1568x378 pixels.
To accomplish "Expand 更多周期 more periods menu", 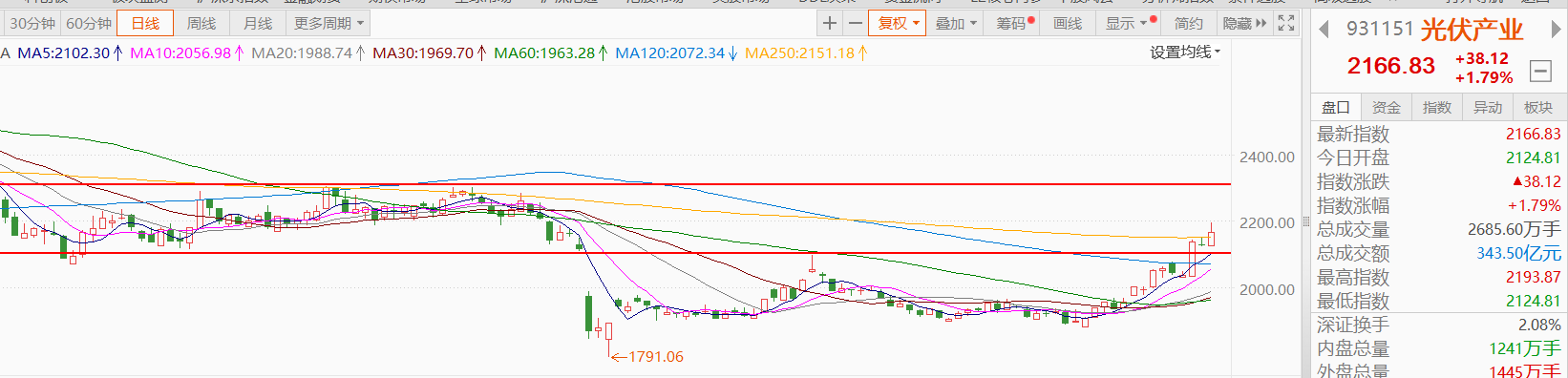I will click(x=328, y=23).
